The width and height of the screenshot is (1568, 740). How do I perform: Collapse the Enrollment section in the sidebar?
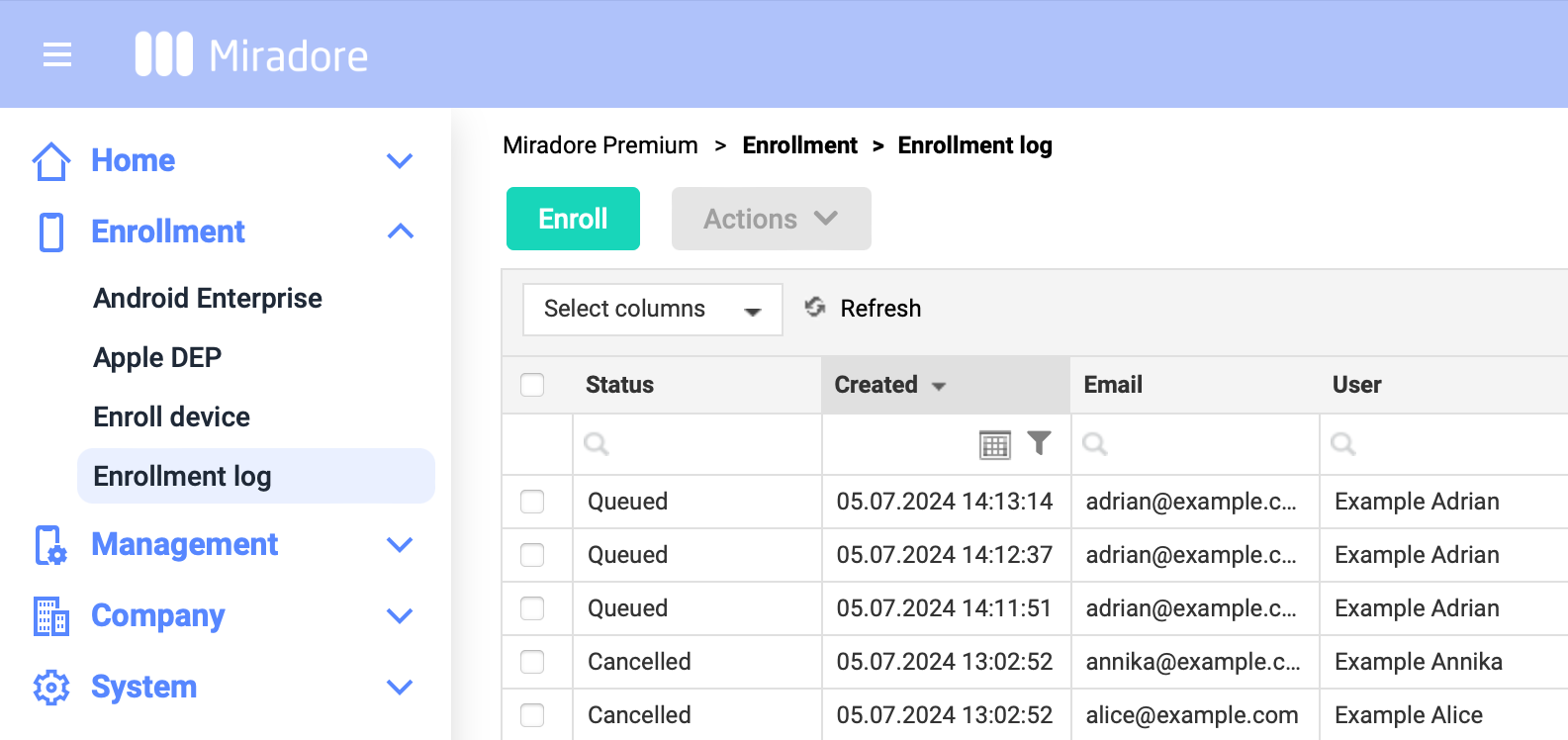[x=400, y=231]
